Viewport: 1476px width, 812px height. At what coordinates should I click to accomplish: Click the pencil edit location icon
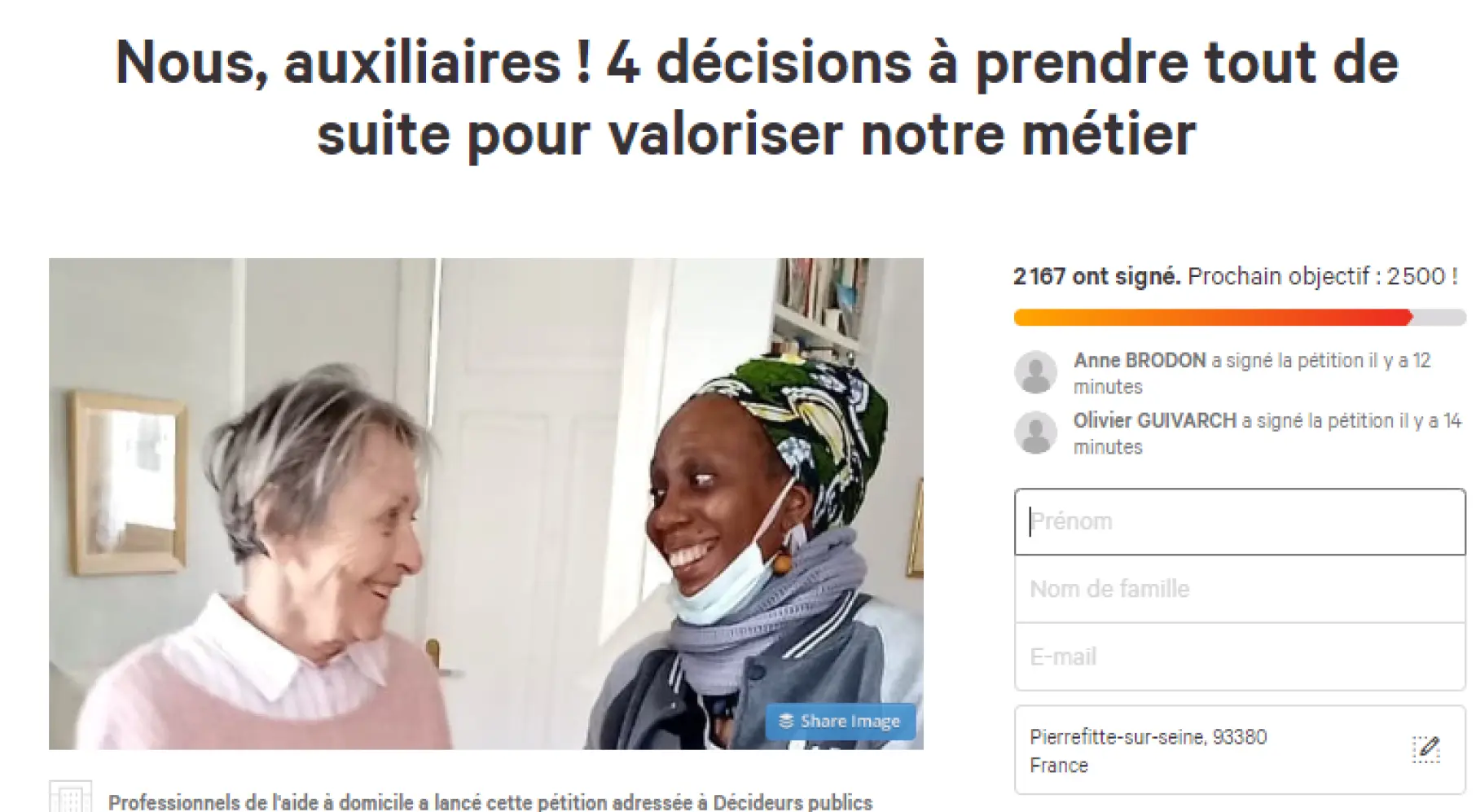pos(1425,749)
